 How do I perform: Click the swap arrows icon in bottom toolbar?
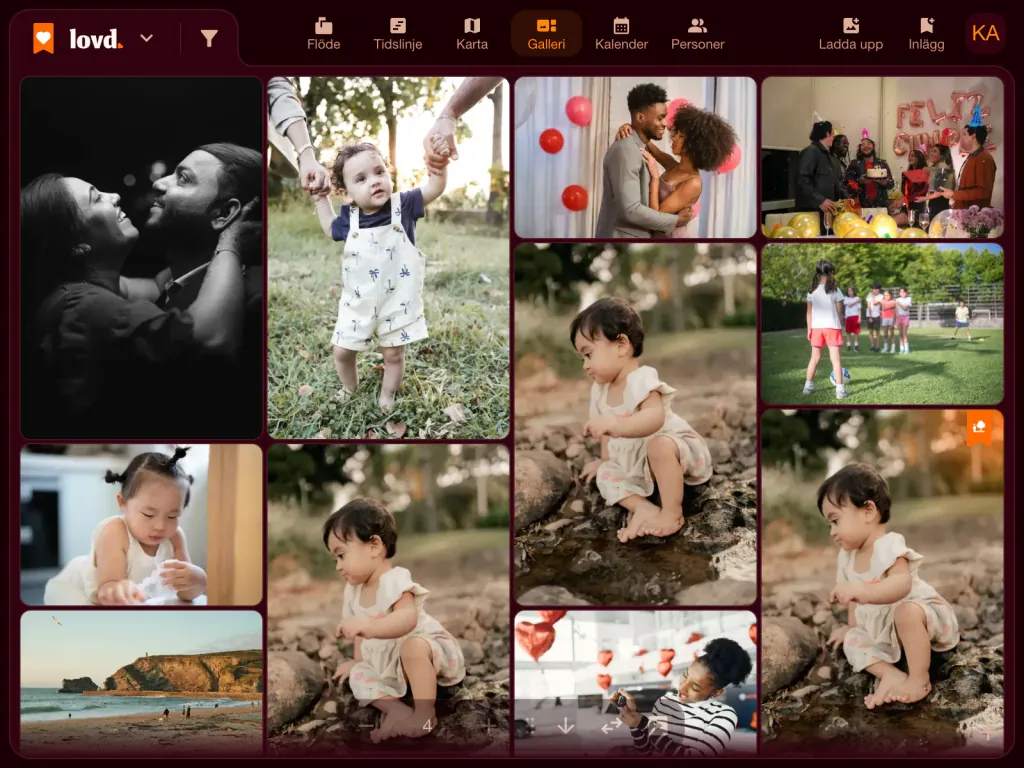tap(611, 726)
